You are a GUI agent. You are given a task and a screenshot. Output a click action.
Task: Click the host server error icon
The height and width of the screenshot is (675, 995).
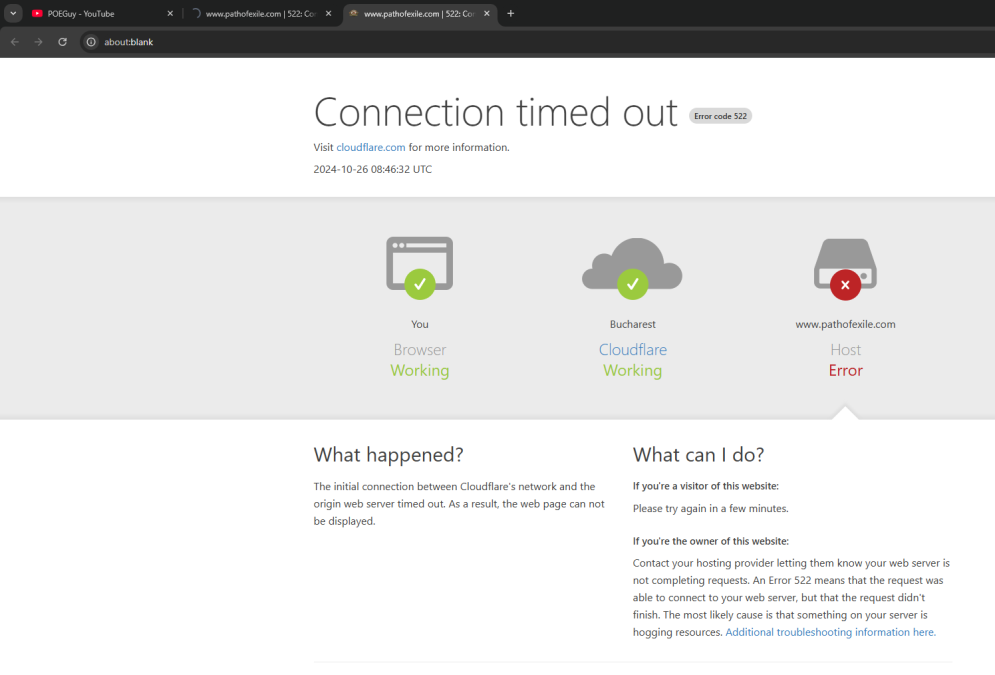845,269
